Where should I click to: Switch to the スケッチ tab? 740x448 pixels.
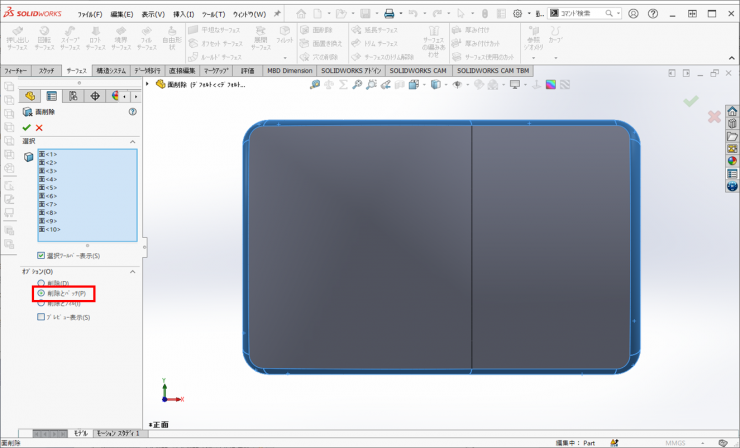[x=47, y=71]
